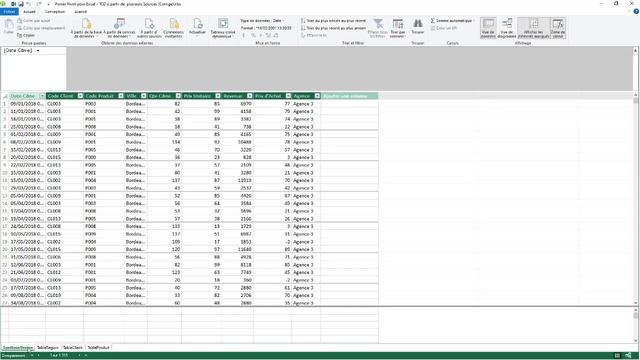Import data À partir de la base de données

click(x=86, y=28)
